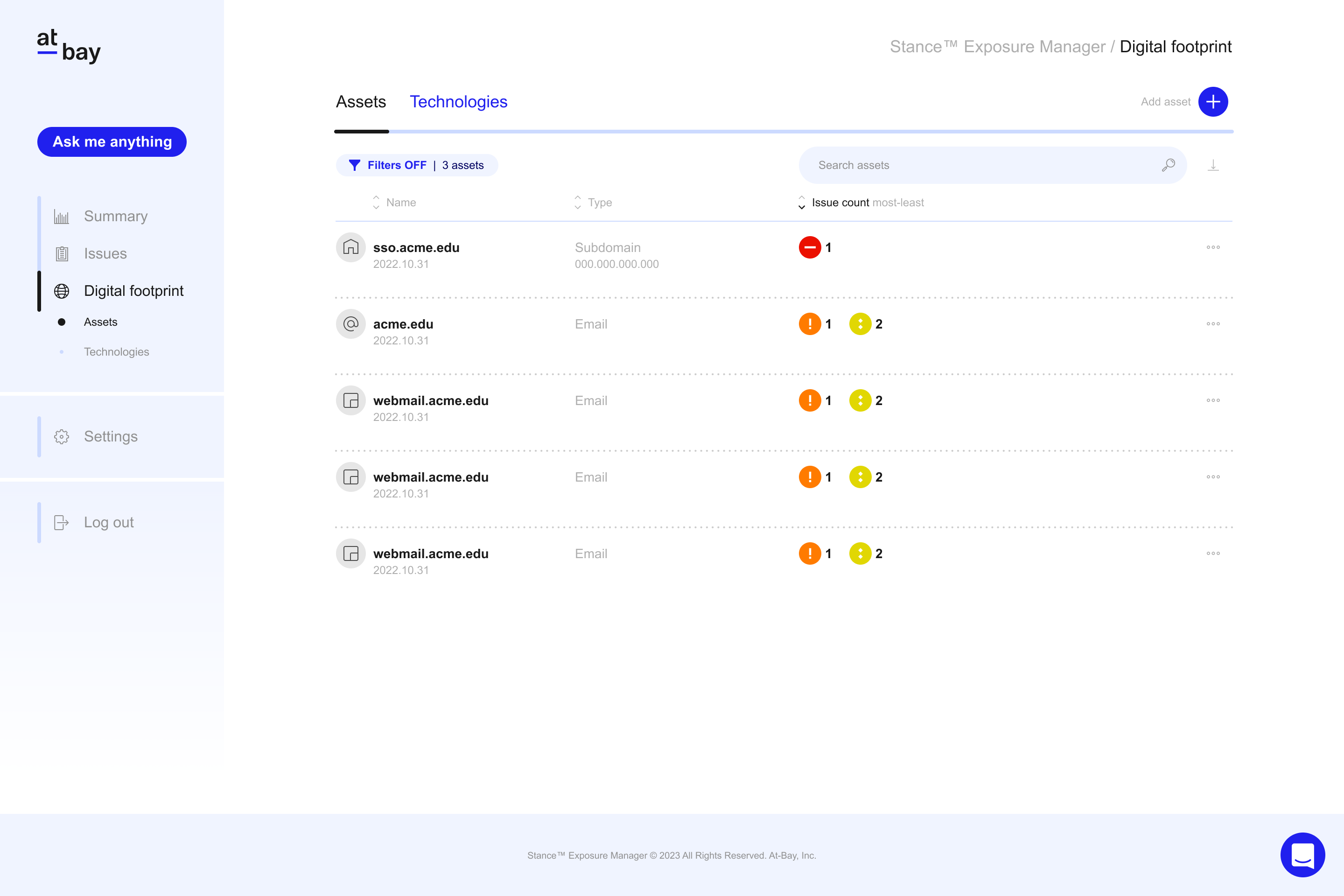Viewport: 1344px width, 896px height.
Task: Click the three-dot menu for sso.acme.edu
Action: [x=1213, y=247]
